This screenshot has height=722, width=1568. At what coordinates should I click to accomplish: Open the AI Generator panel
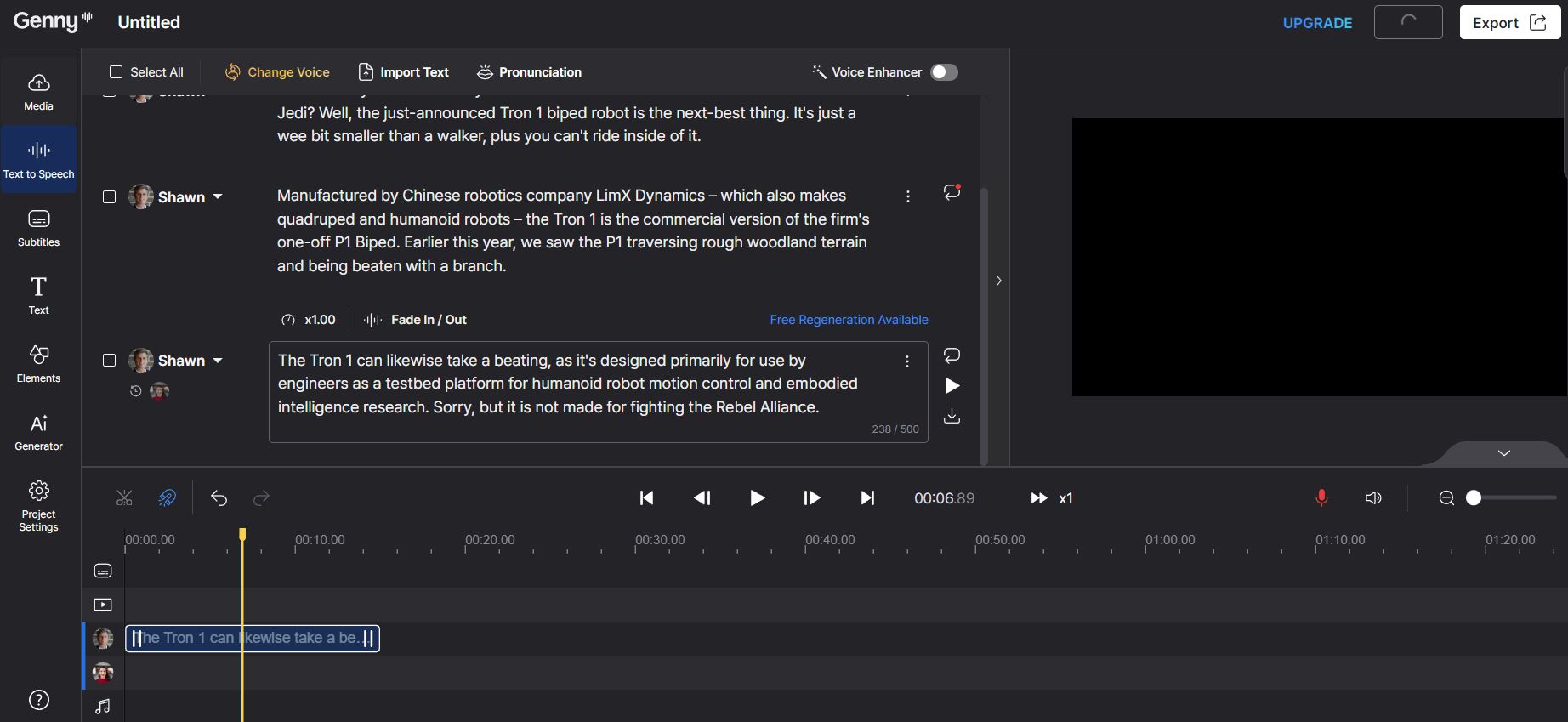click(x=38, y=432)
